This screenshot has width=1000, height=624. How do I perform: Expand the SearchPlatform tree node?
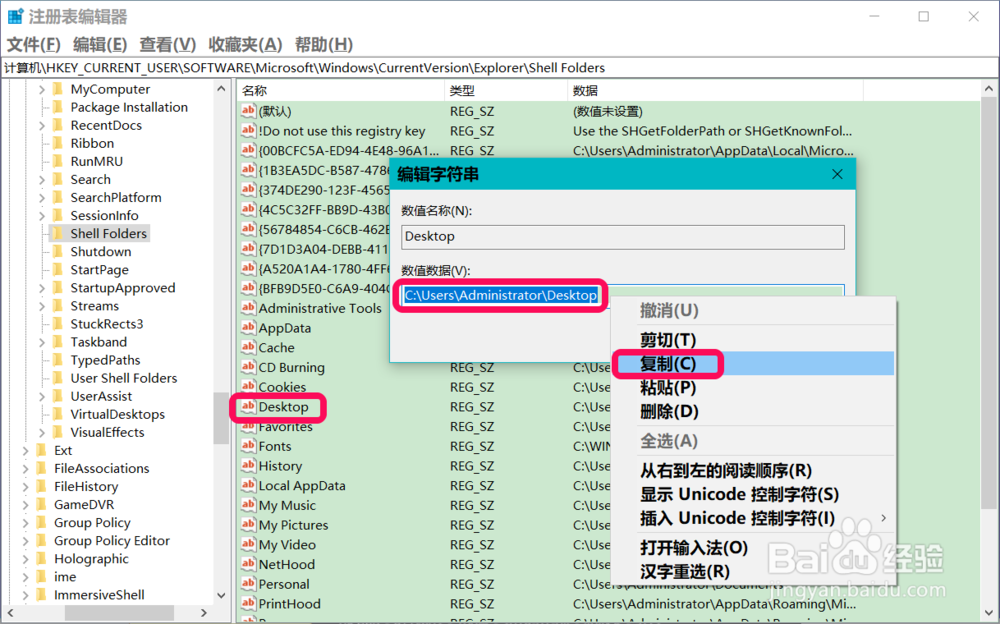click(x=41, y=198)
